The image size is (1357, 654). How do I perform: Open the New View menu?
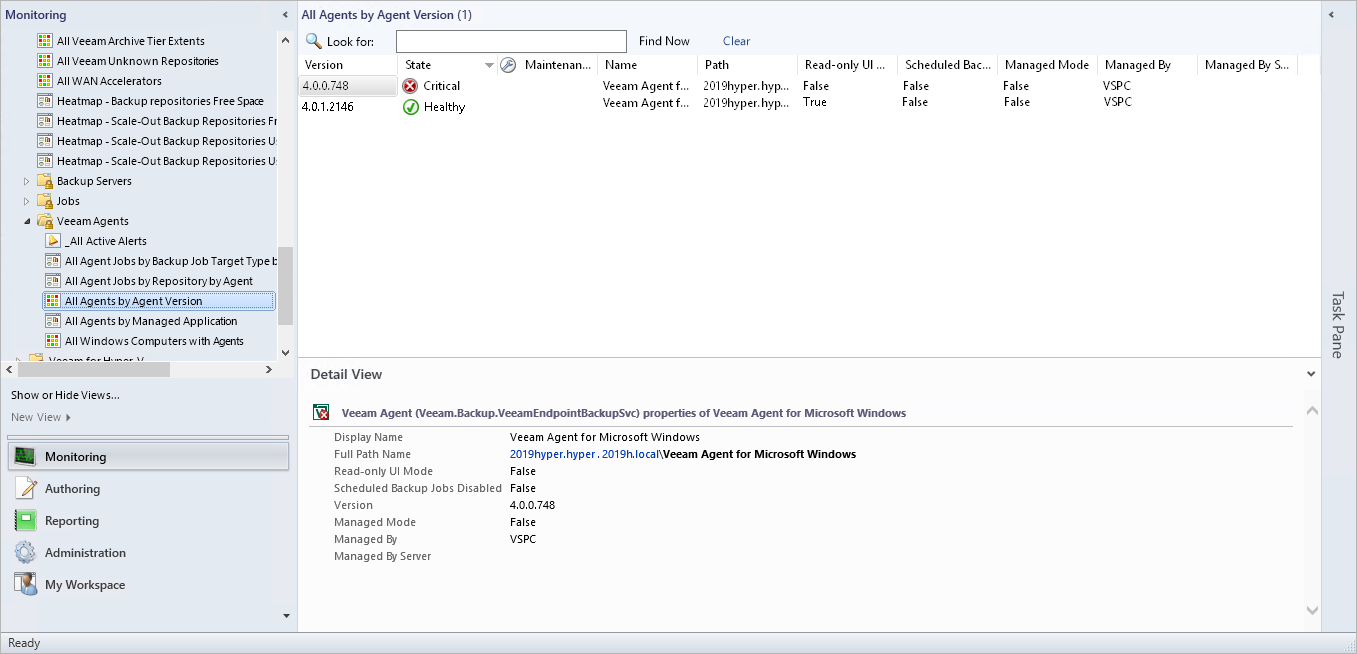[x=40, y=417]
